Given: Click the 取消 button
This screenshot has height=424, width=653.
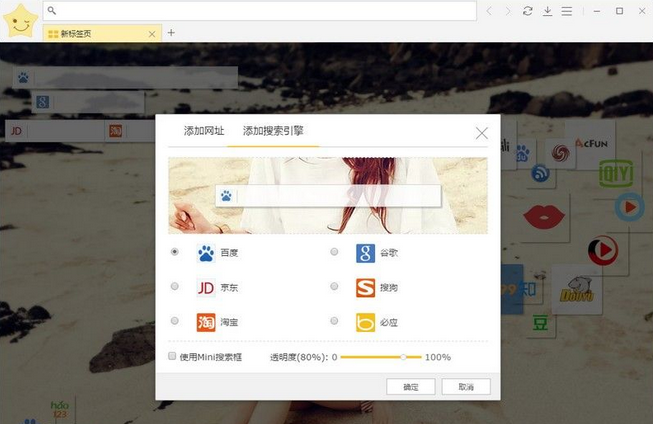Looking at the screenshot, I should pyautogui.click(x=466, y=387).
